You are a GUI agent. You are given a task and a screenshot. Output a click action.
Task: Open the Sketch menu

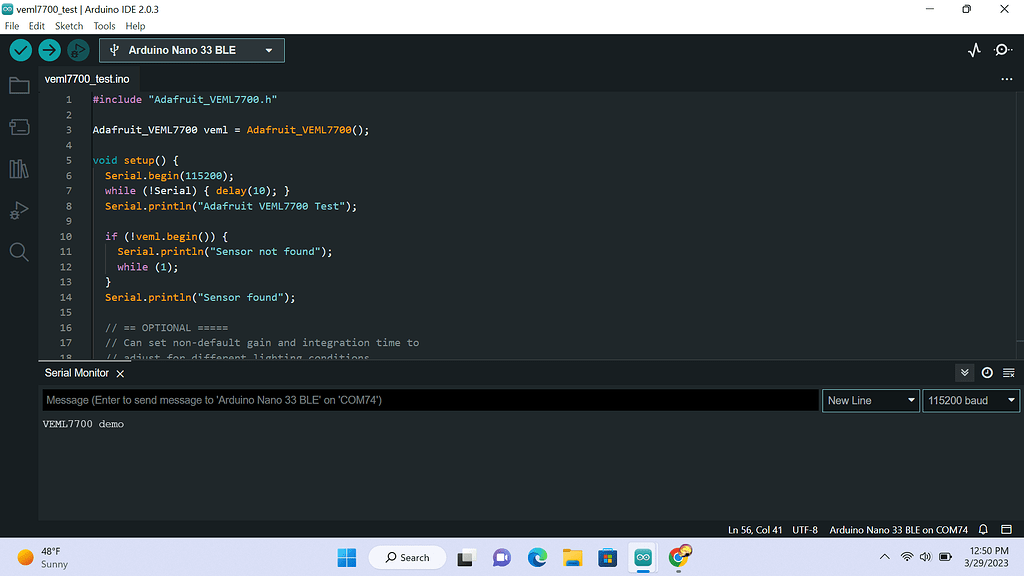[68, 25]
